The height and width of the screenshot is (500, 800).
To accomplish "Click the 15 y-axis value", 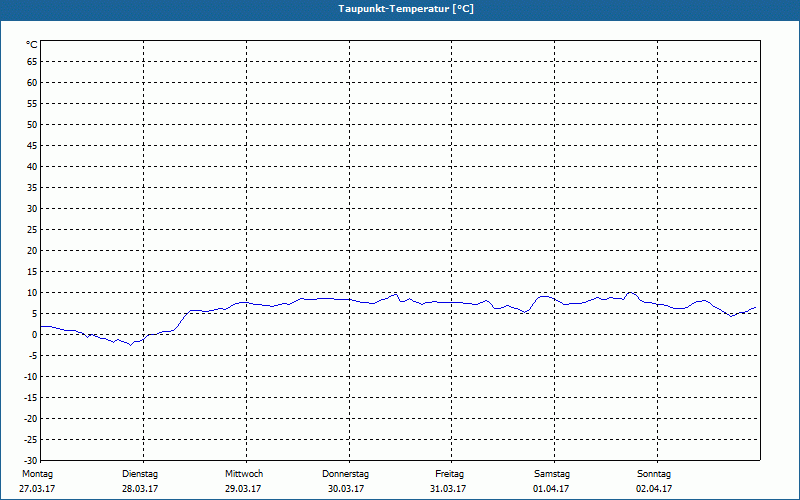I will pos(32,272).
